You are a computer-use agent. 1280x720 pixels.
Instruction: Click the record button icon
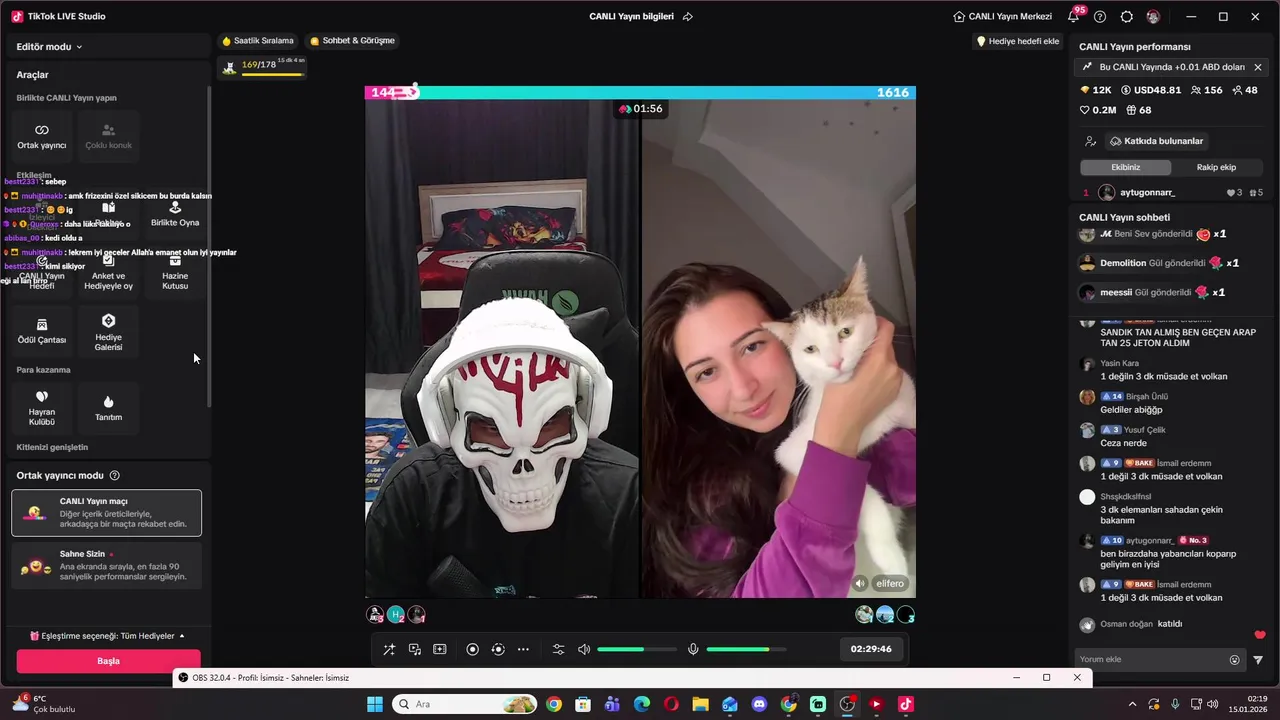(x=473, y=650)
